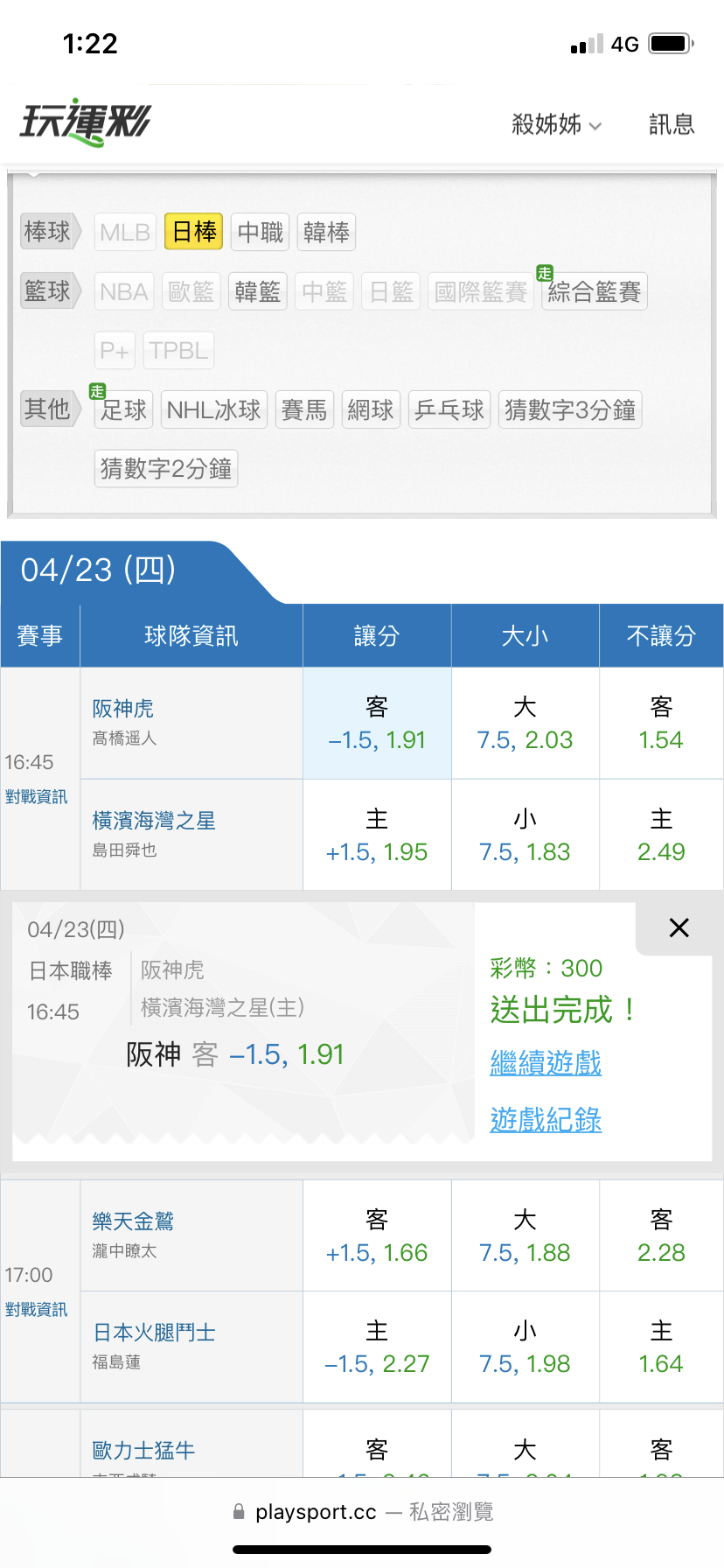Screen dimensions: 724x1568
Task: Open the 韓籃 basketball tab
Action: tap(257, 291)
